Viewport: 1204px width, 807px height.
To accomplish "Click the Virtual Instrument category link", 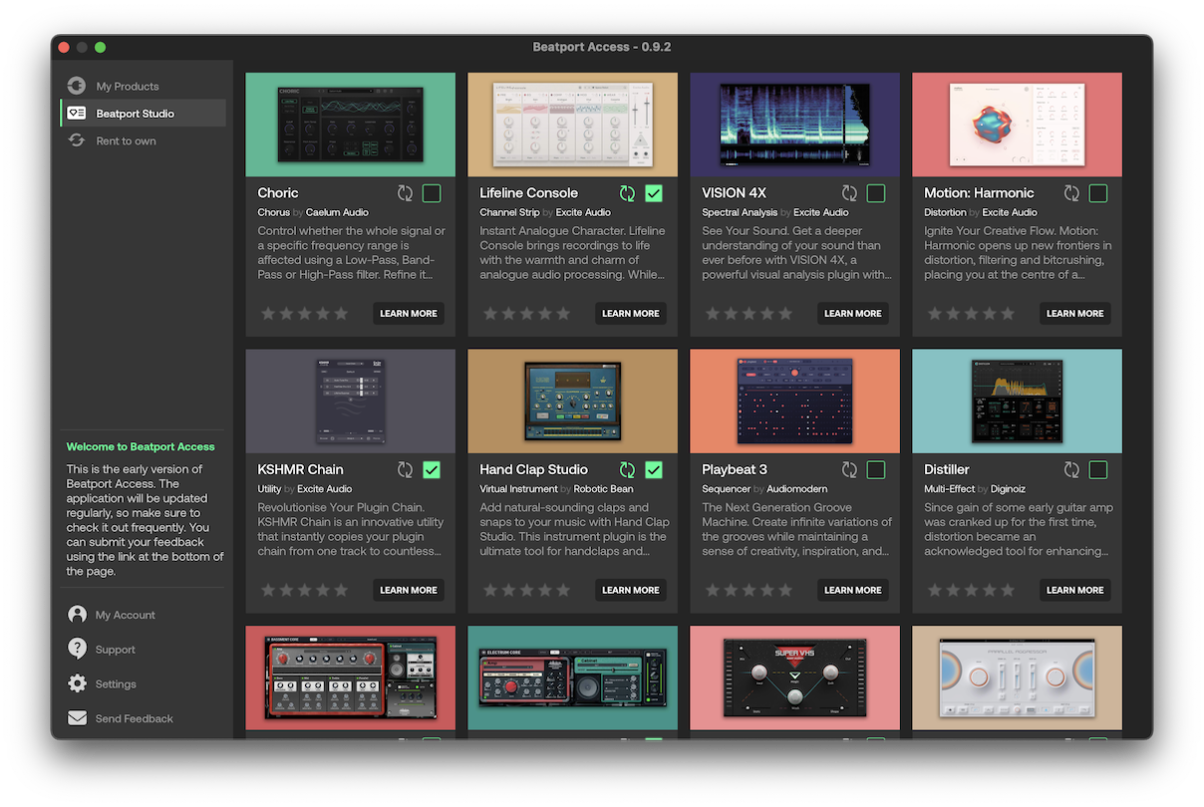I will [x=520, y=489].
